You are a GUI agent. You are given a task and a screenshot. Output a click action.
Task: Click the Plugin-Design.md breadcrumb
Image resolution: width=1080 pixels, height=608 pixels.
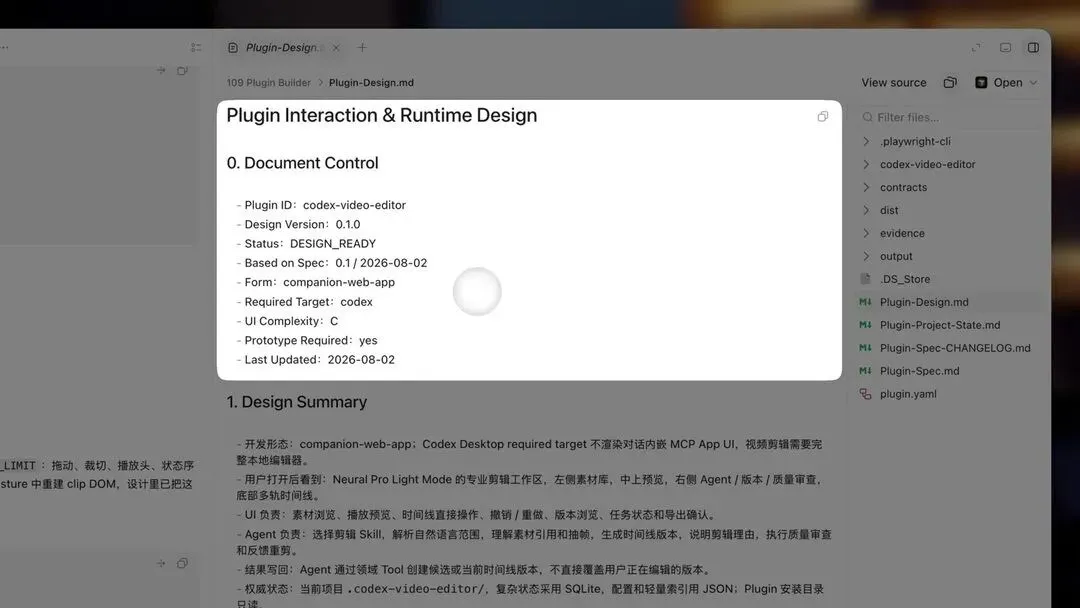371,83
